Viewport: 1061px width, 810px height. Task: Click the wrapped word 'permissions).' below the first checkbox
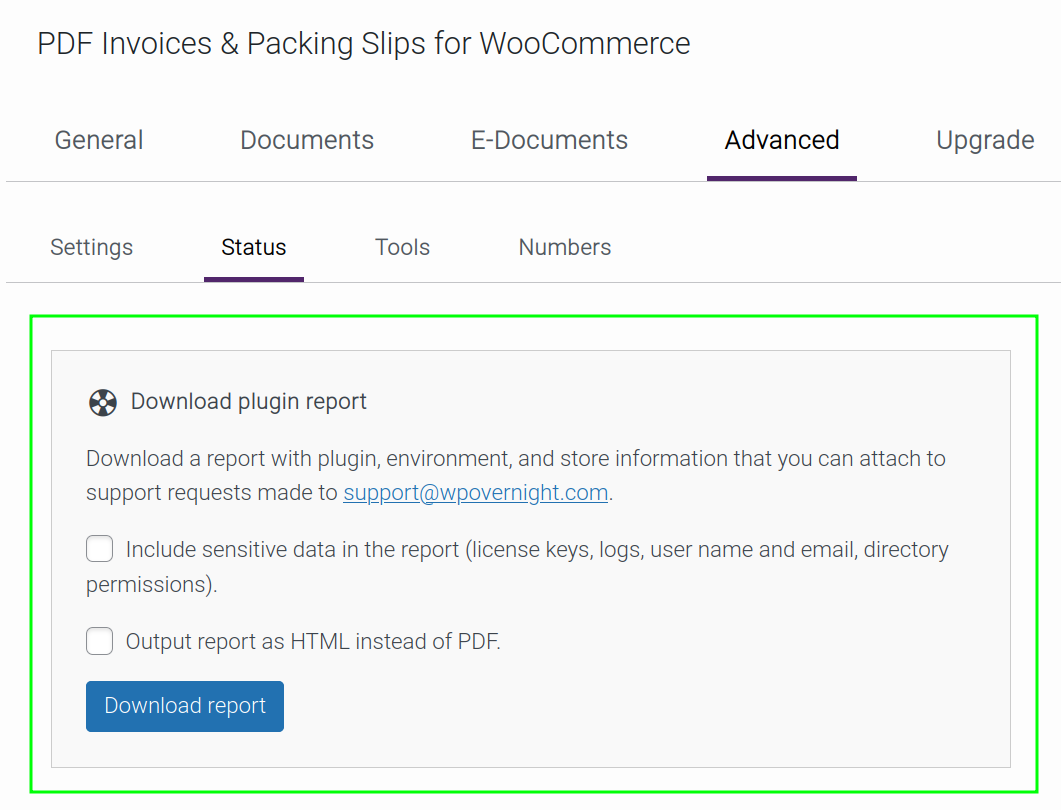pos(151,584)
